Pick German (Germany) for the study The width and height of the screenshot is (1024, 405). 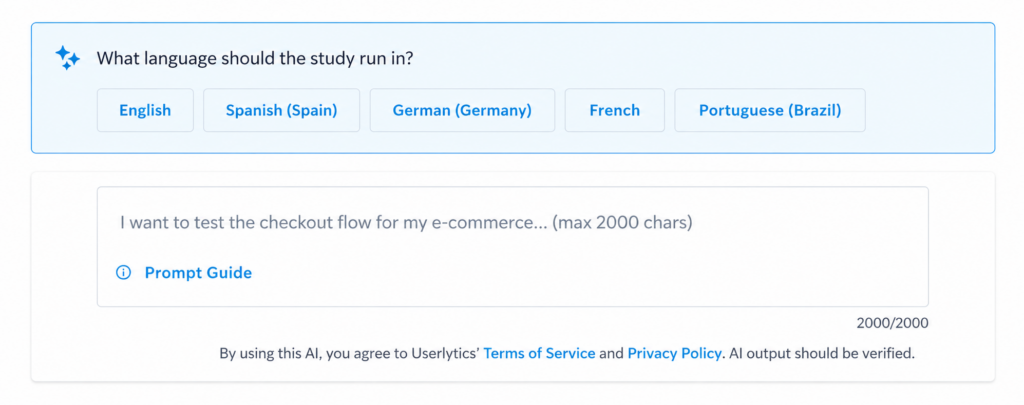point(462,110)
